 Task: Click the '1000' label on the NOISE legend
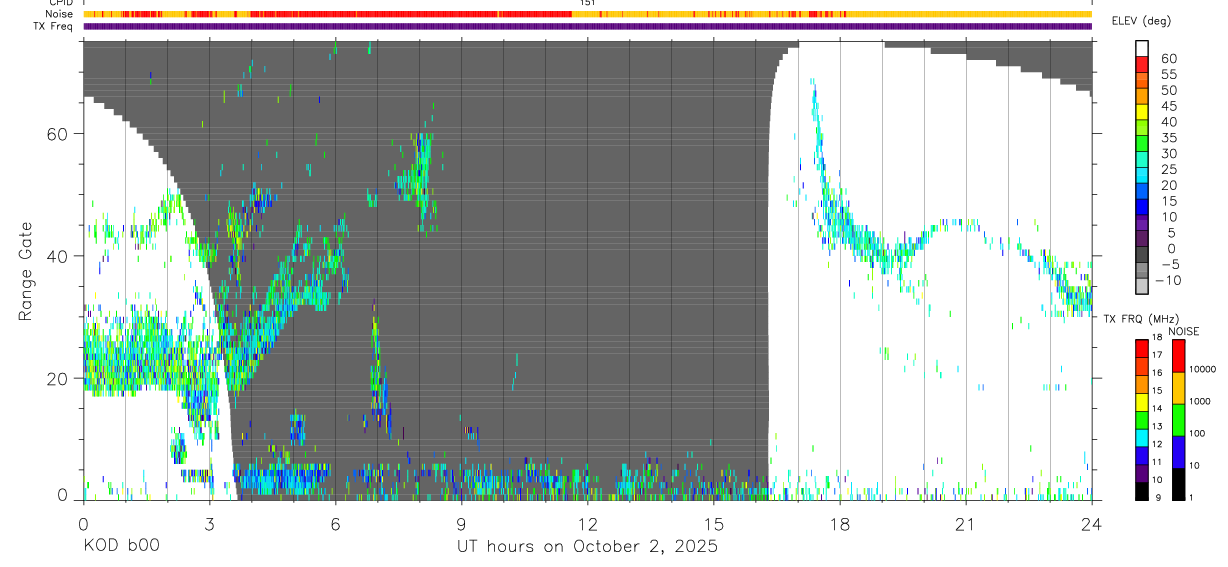[1199, 401]
